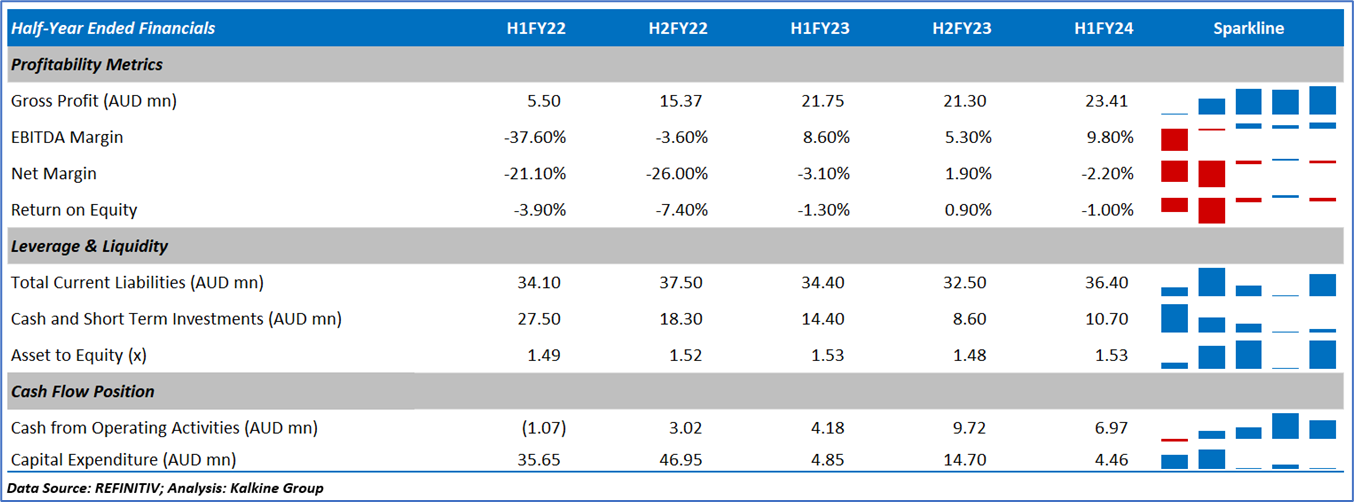Click the Sparkline column header
Screen dimensions: 1354x502
point(1248,29)
